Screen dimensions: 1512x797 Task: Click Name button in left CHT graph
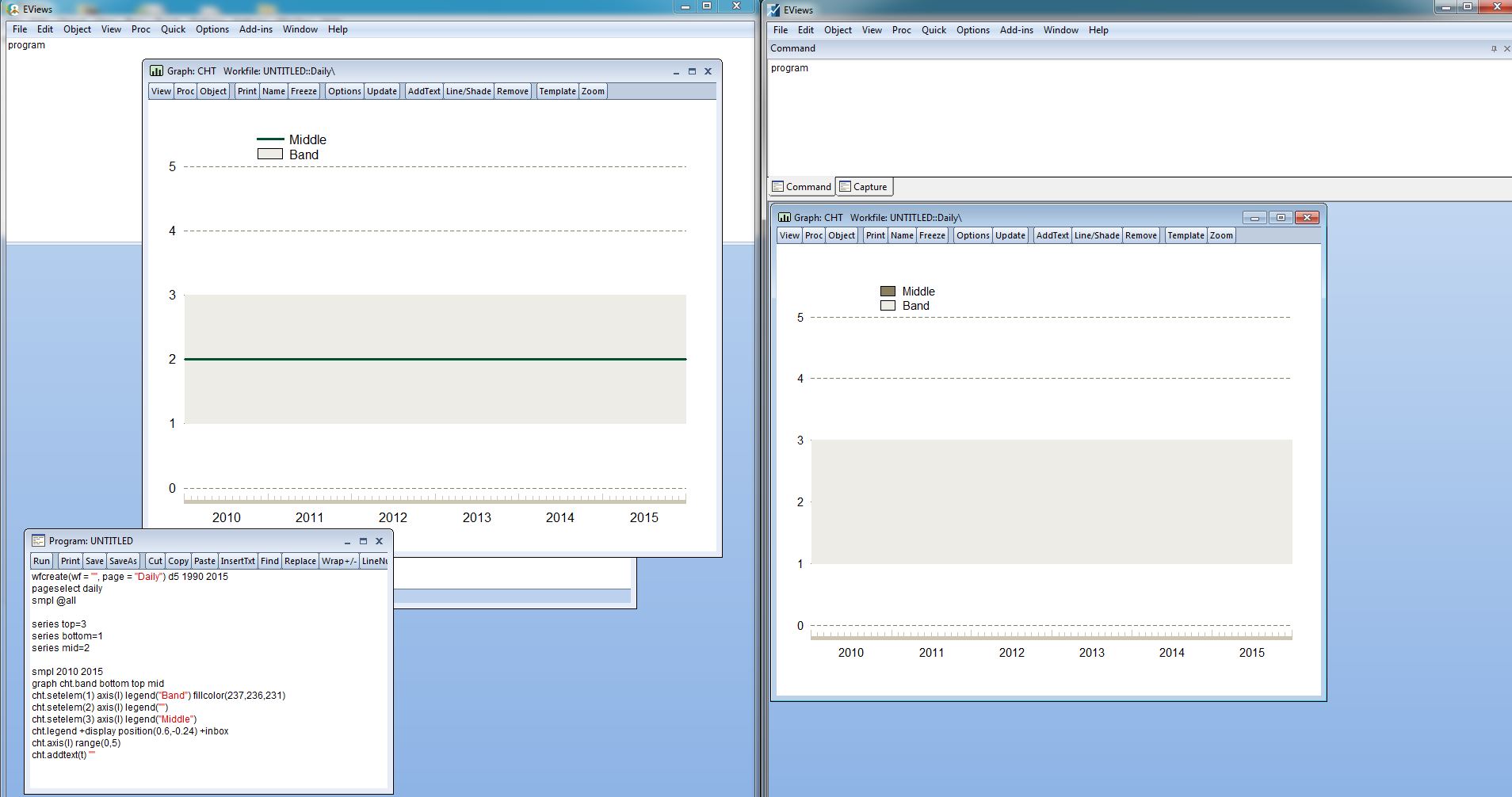[x=273, y=91]
